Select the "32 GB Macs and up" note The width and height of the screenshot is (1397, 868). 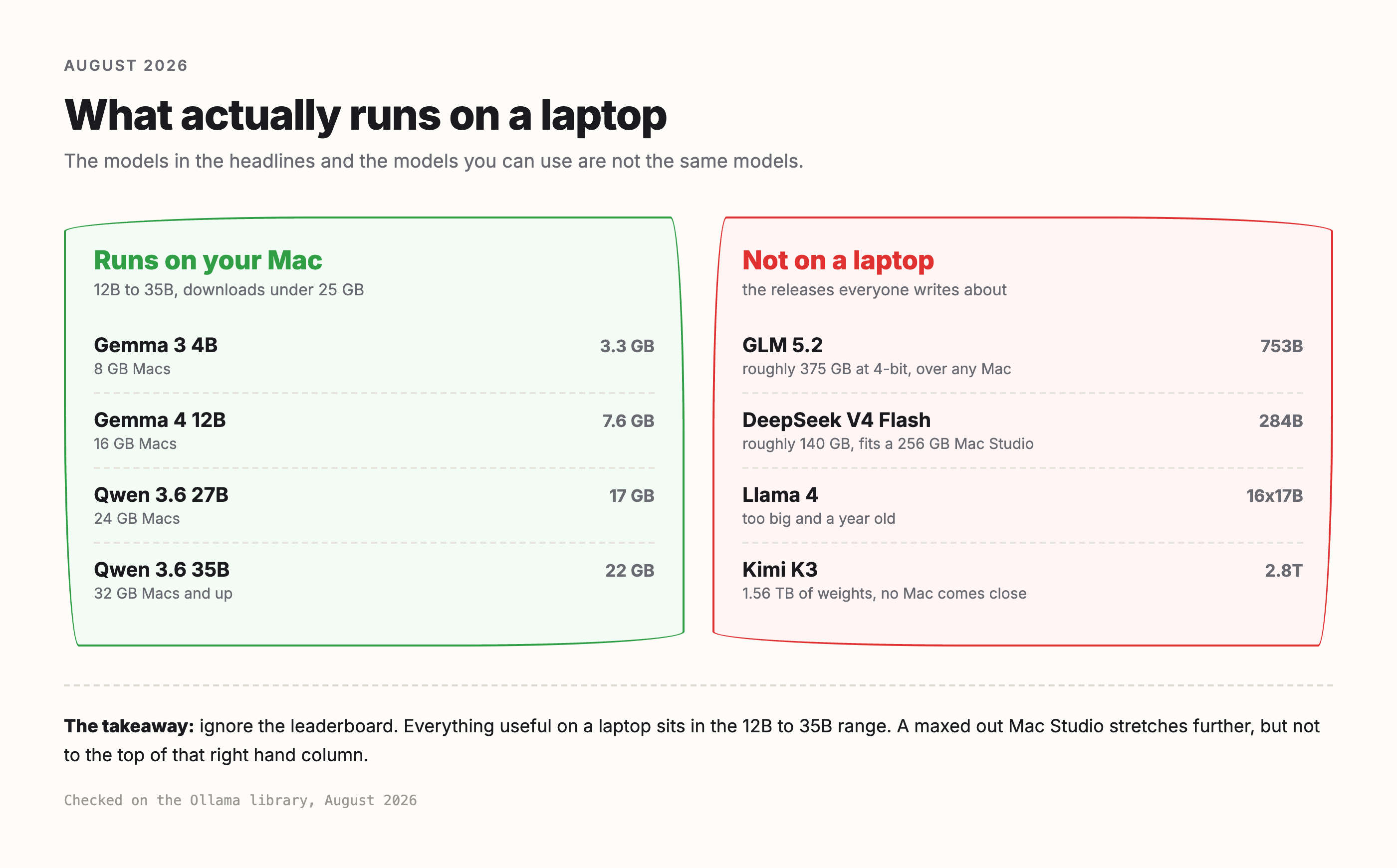[163, 594]
